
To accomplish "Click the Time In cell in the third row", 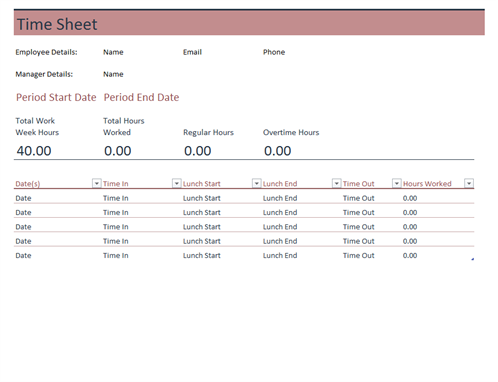I will point(116,227).
